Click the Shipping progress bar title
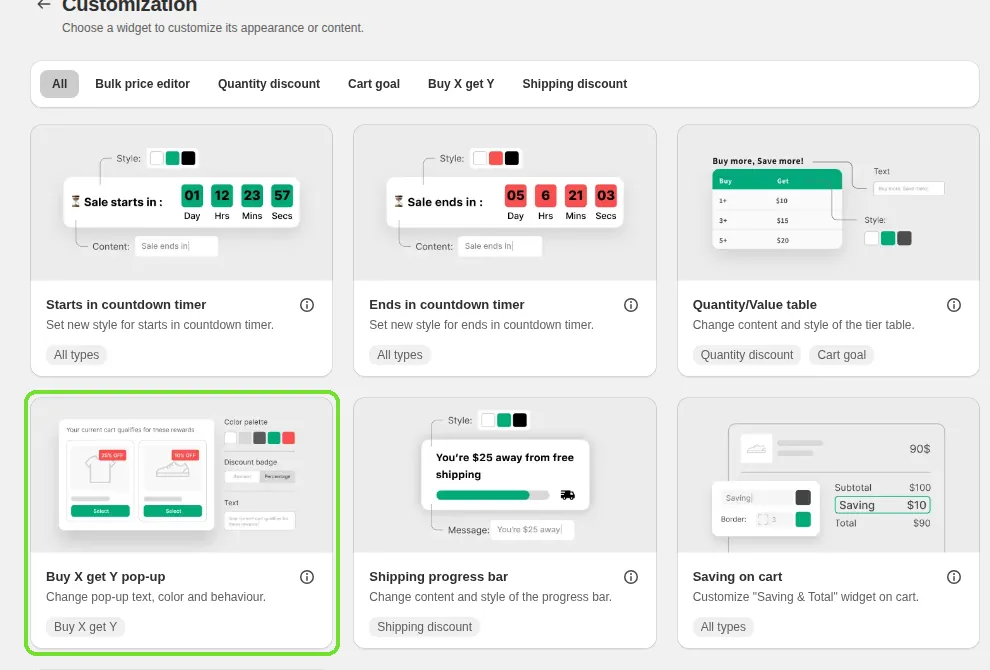The width and height of the screenshot is (990, 670). tap(439, 577)
